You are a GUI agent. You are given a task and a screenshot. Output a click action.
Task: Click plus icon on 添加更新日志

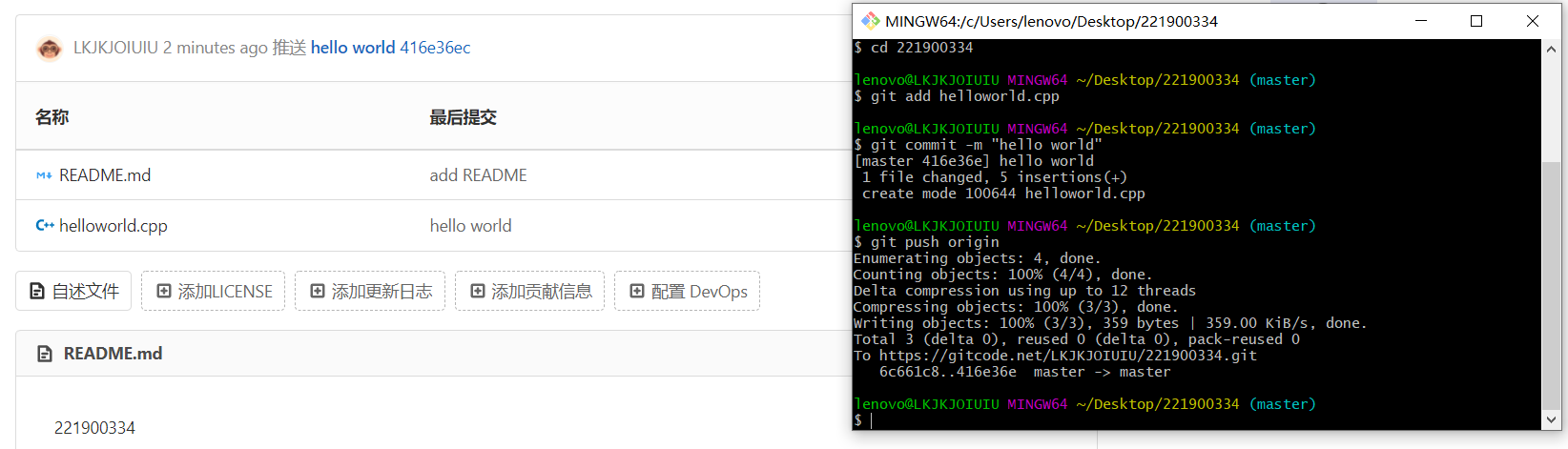[318, 291]
